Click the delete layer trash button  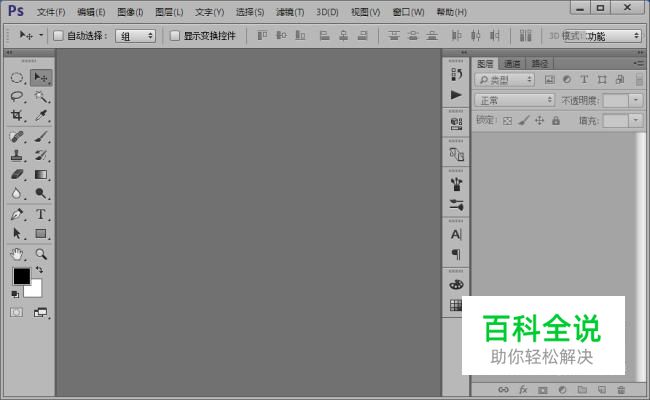click(621, 390)
